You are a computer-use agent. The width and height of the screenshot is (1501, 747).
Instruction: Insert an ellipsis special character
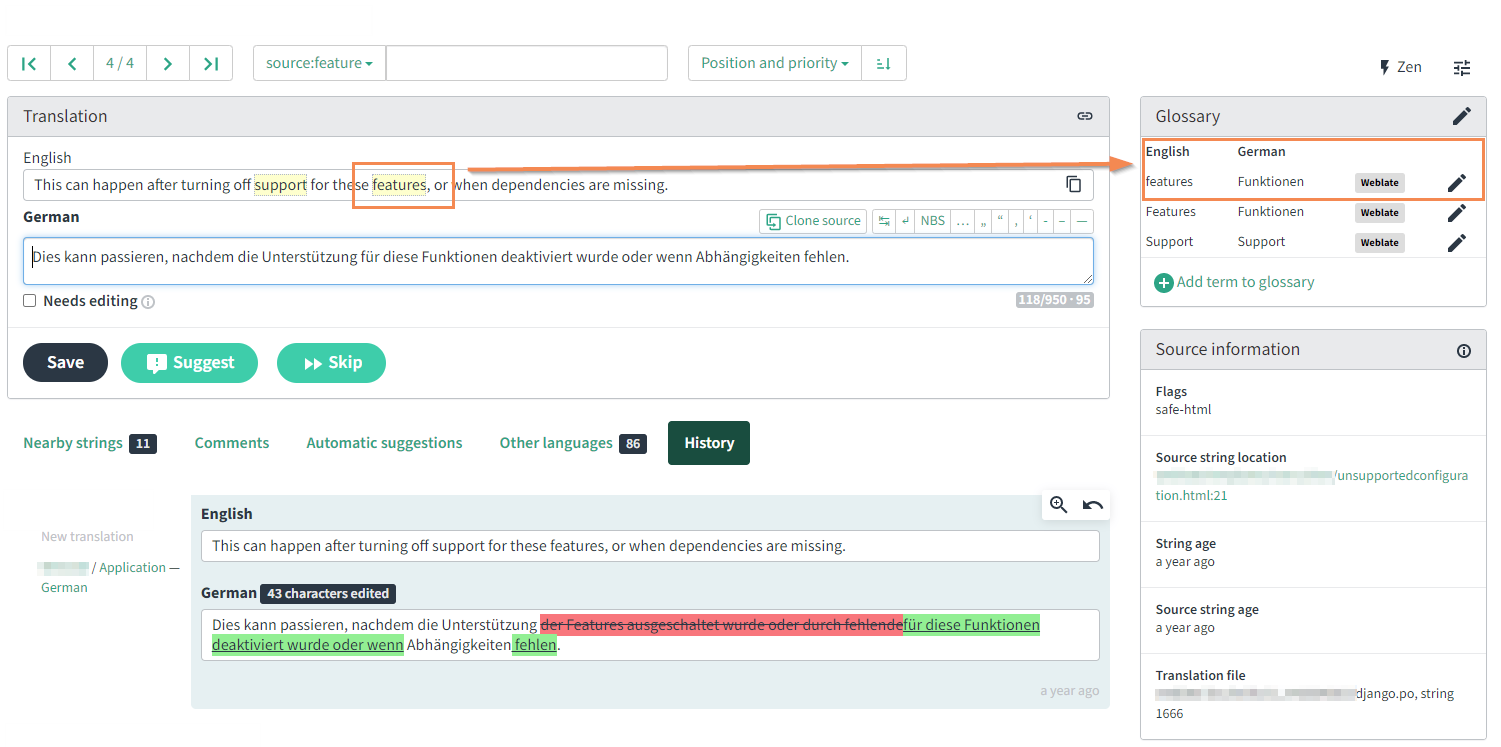[961, 220]
